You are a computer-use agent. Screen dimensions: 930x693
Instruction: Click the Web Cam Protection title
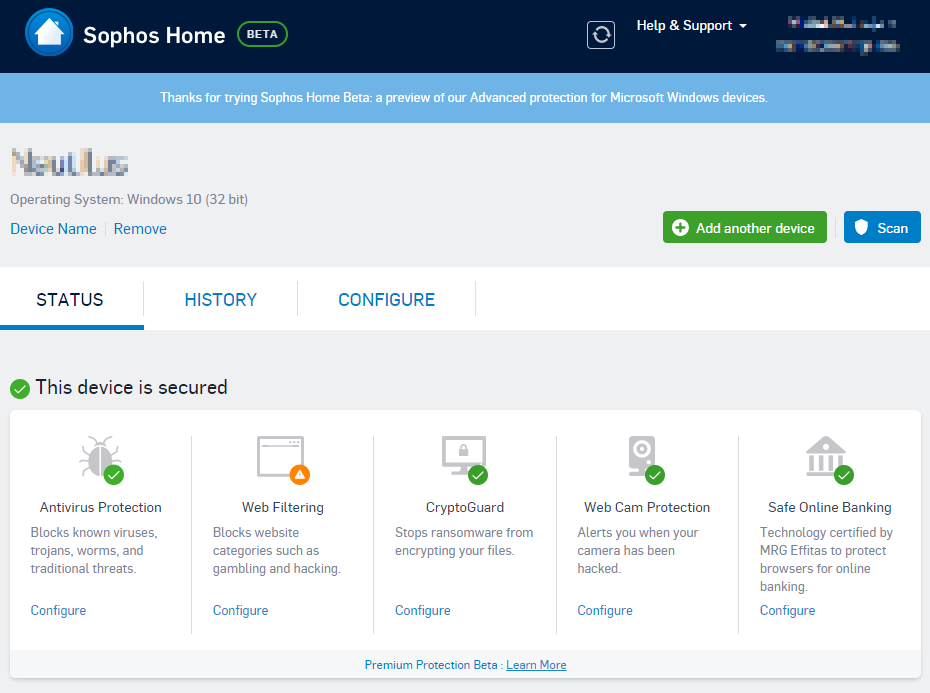click(x=647, y=507)
